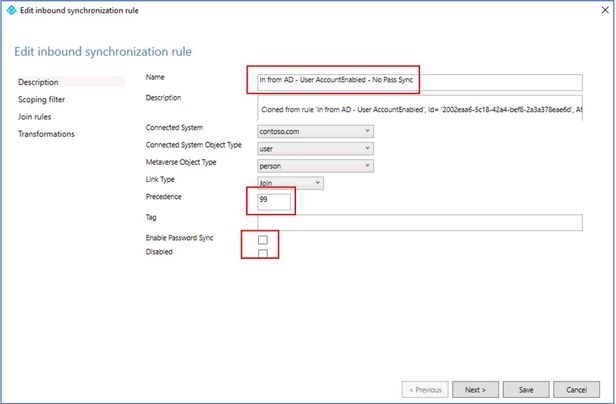Screen dimensions: 616x404
Task: Save the synchronization rule
Action: pyautogui.click(x=526, y=389)
